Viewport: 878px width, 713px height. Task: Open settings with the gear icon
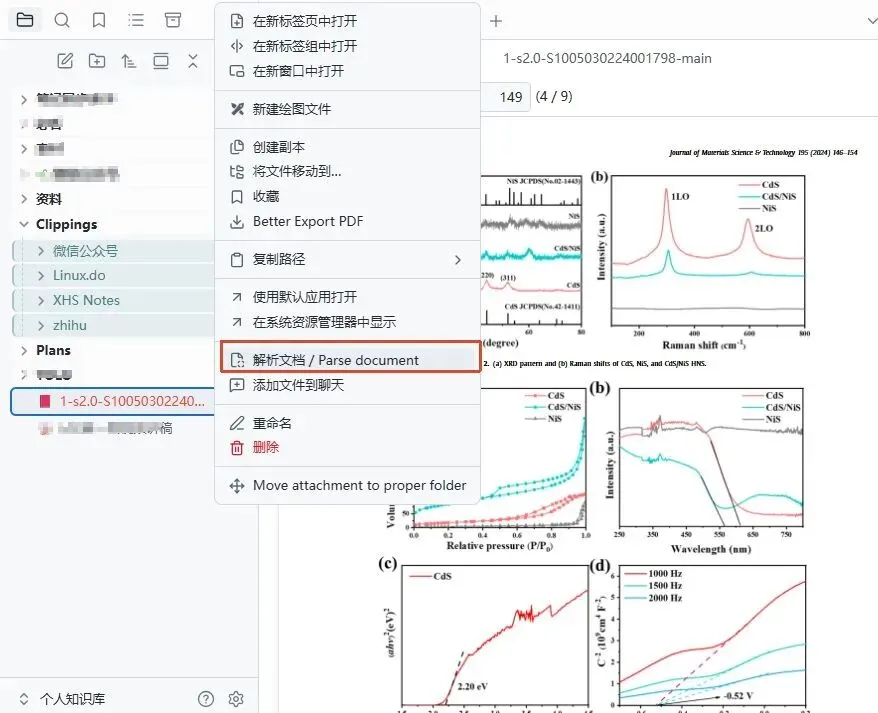coord(236,698)
